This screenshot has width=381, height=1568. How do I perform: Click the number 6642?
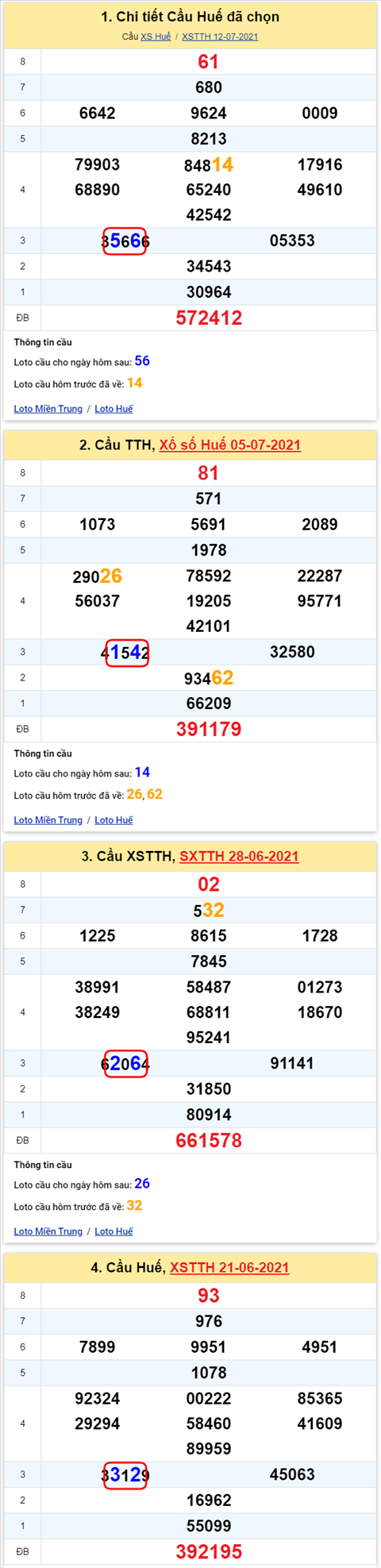tap(98, 114)
